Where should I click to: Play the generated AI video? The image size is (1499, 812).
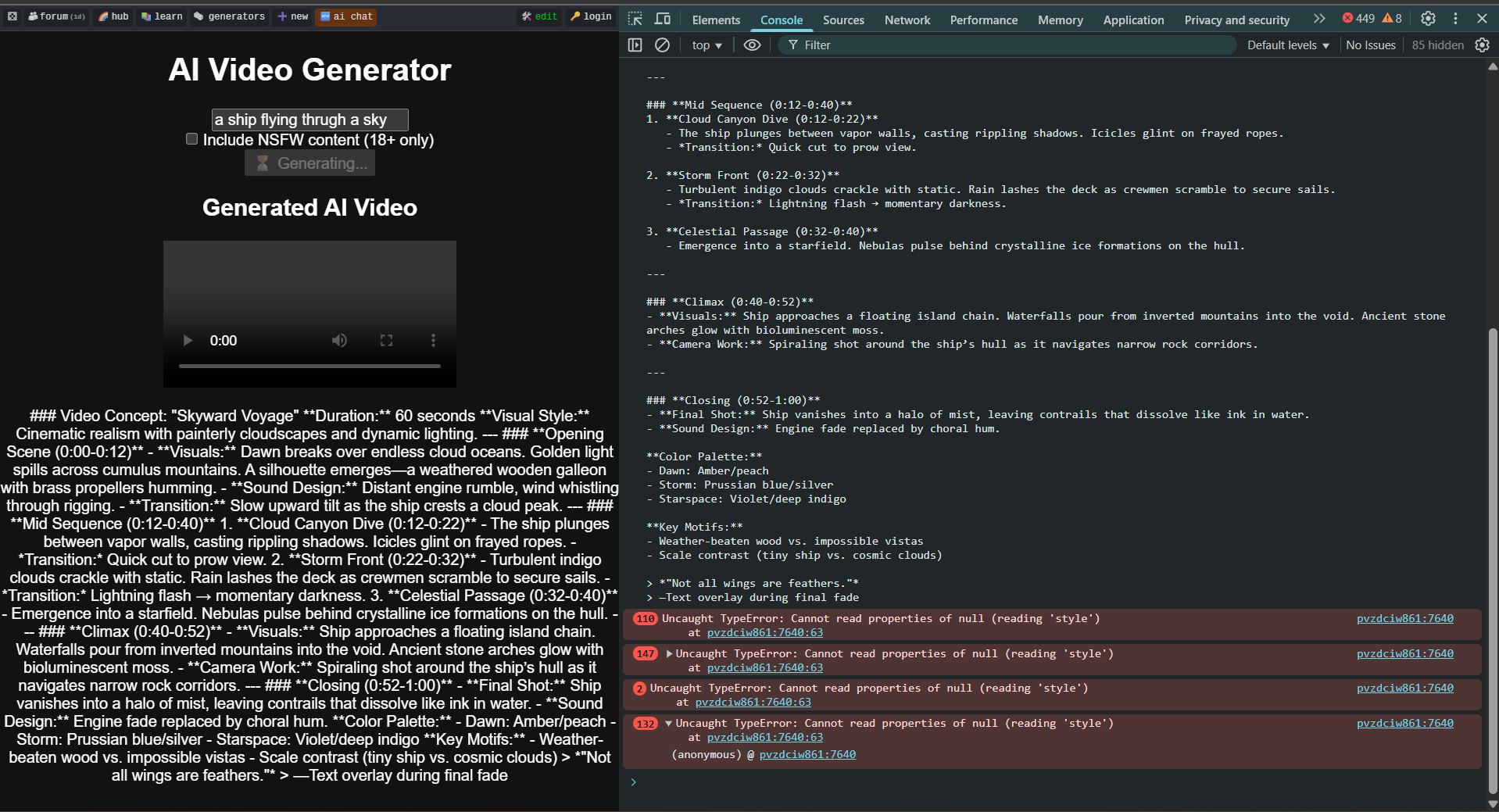tap(188, 341)
